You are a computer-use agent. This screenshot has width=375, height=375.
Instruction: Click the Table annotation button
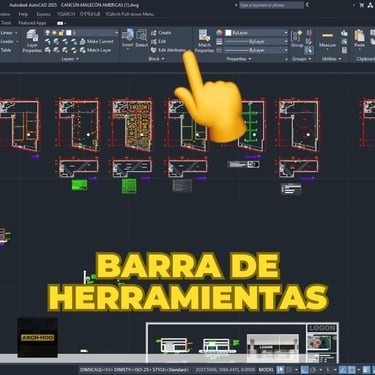click(x=6, y=50)
